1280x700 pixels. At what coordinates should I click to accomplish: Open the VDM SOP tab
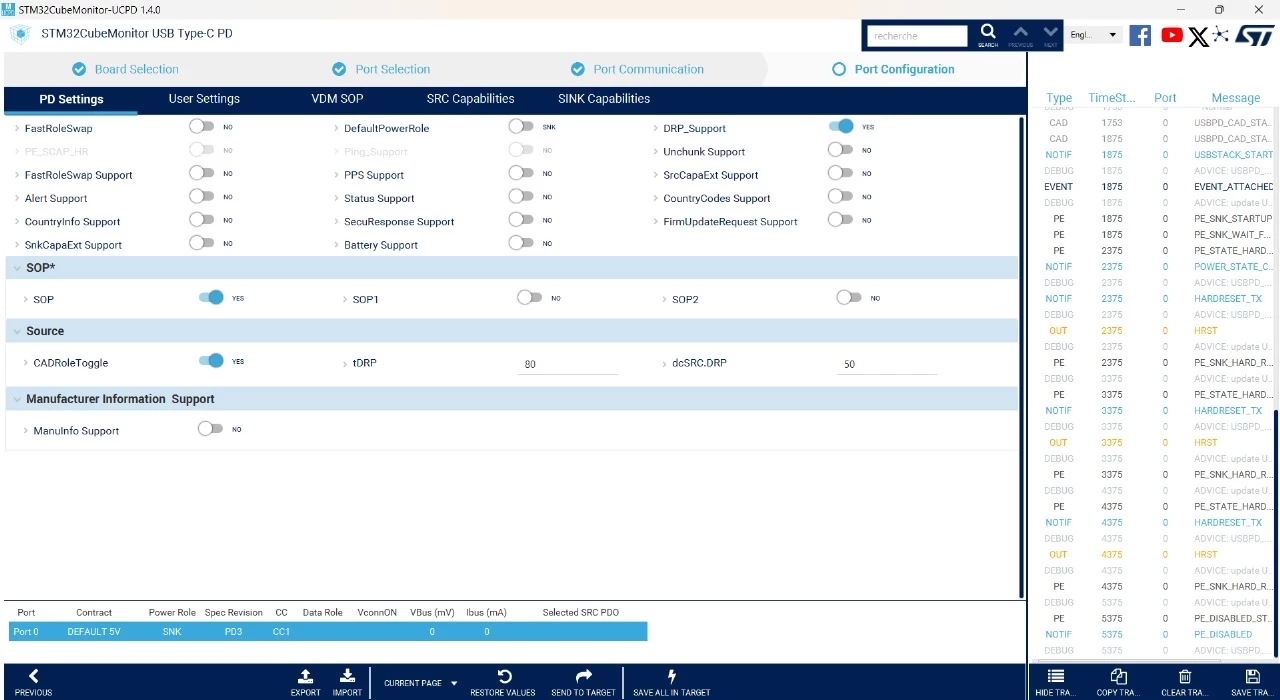(x=337, y=99)
